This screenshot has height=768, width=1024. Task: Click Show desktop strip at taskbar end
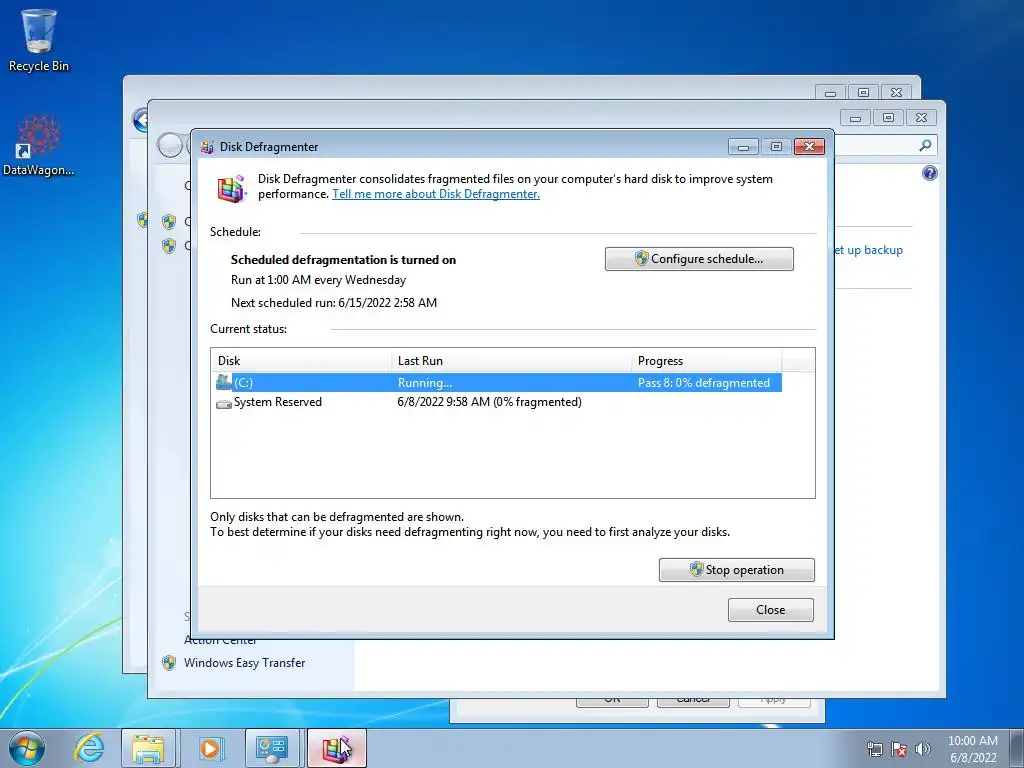coord(1017,748)
